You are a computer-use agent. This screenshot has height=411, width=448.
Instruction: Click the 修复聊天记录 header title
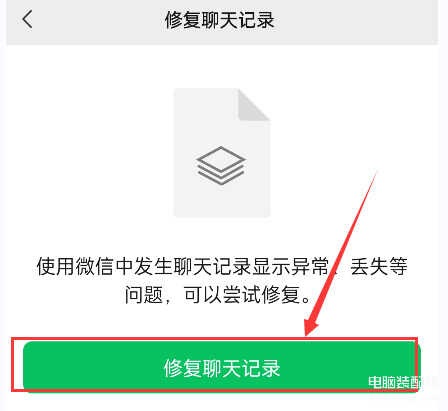pos(220,20)
